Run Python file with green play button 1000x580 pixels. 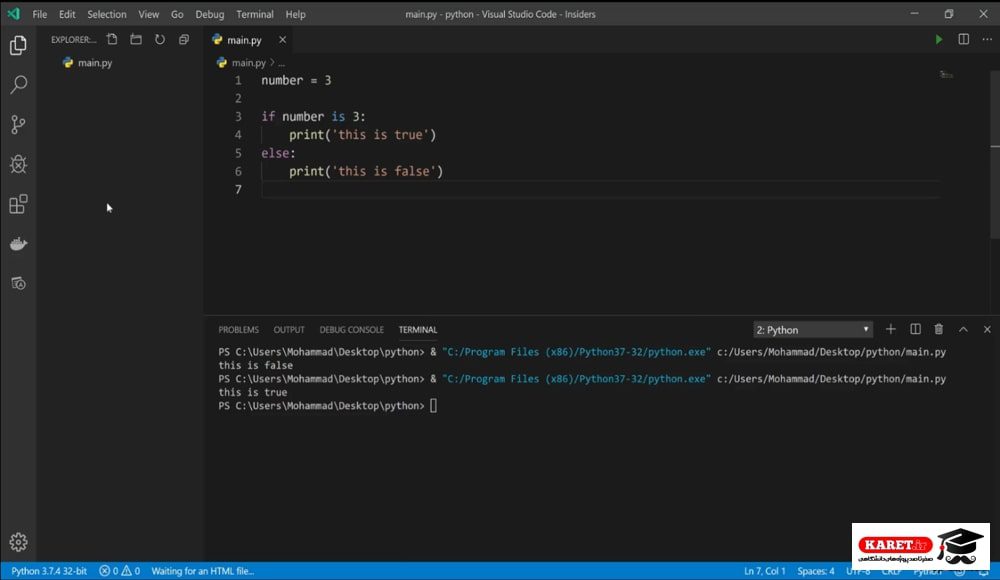(939, 40)
